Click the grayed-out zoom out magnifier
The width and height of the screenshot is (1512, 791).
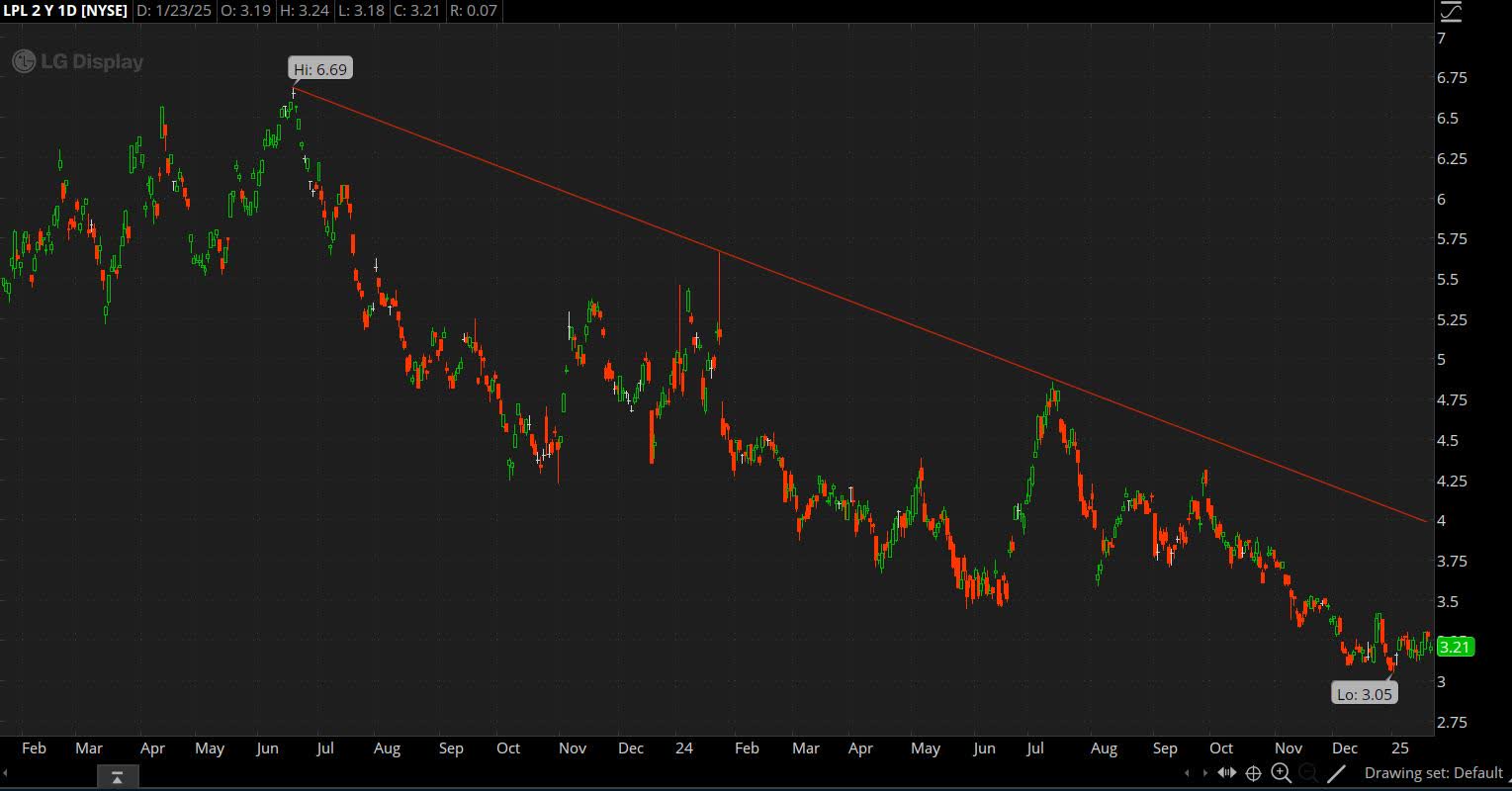point(1307,773)
